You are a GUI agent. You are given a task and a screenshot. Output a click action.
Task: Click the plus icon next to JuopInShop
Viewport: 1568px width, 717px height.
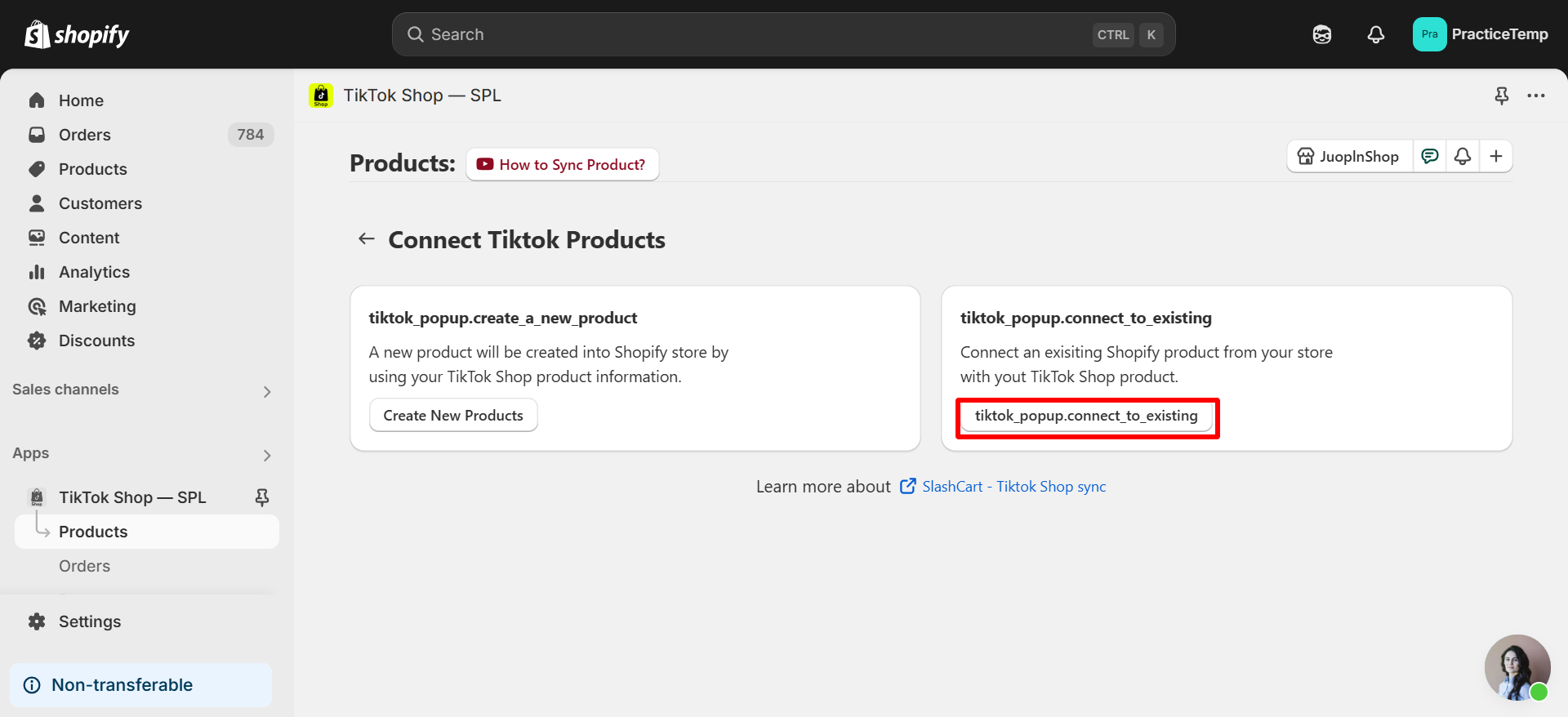[1496, 156]
